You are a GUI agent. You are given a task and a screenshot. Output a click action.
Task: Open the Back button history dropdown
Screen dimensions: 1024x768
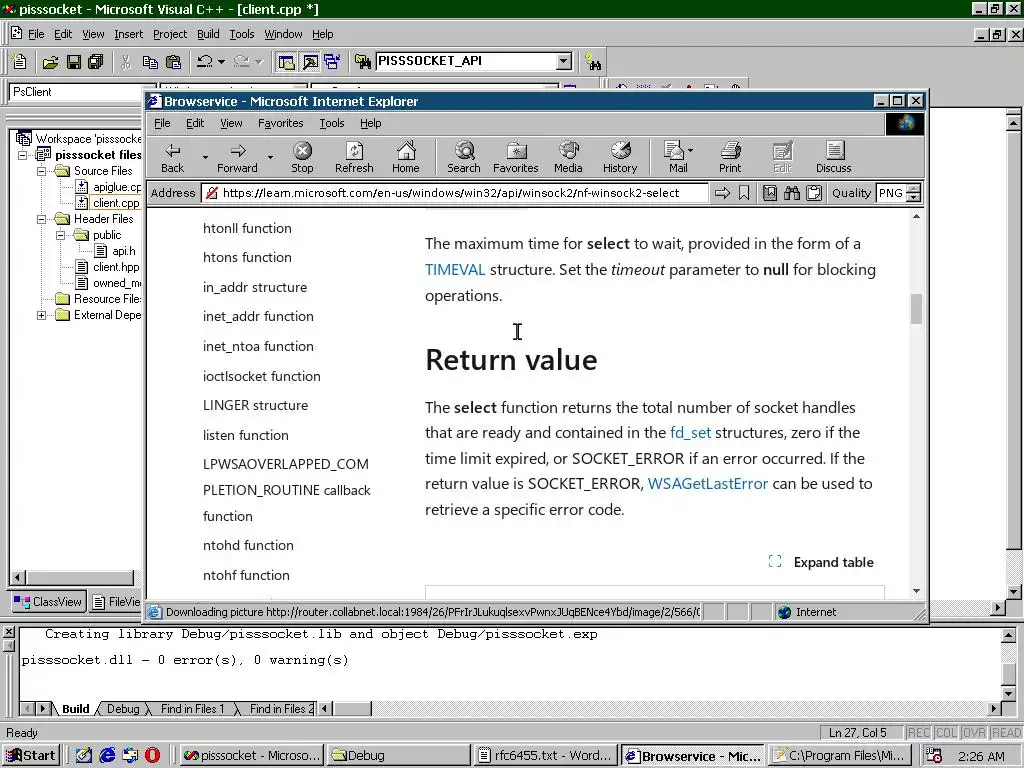click(x=205, y=157)
